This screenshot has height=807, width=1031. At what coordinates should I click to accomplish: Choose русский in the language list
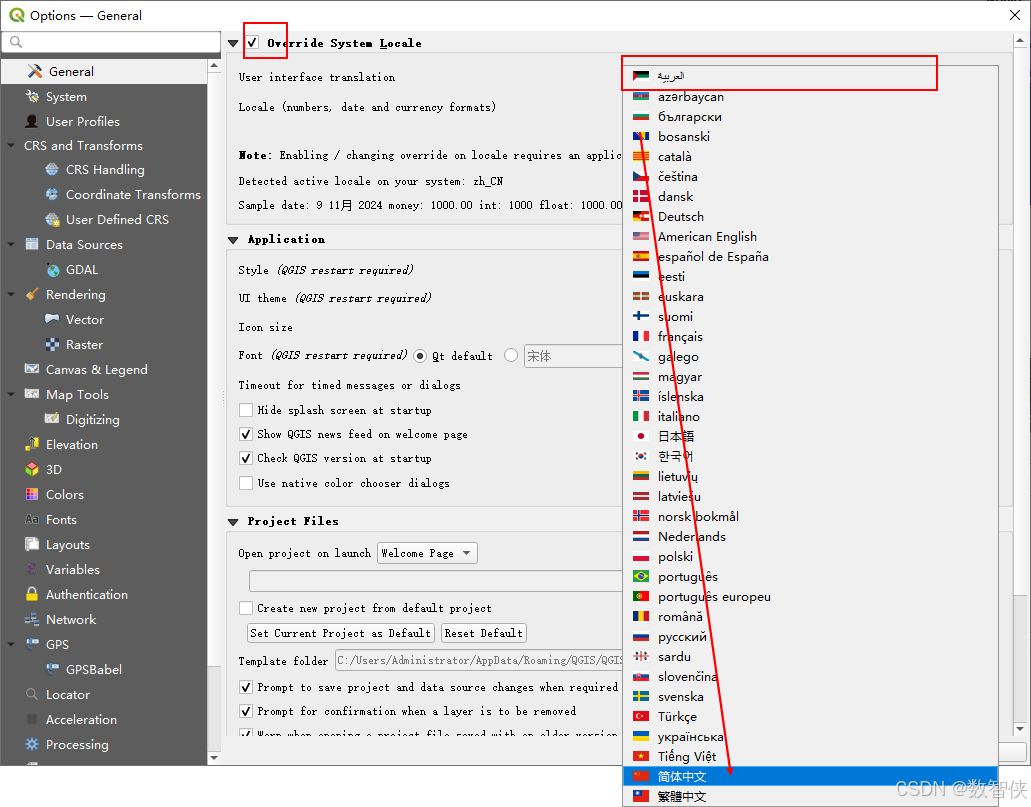[810, 636]
